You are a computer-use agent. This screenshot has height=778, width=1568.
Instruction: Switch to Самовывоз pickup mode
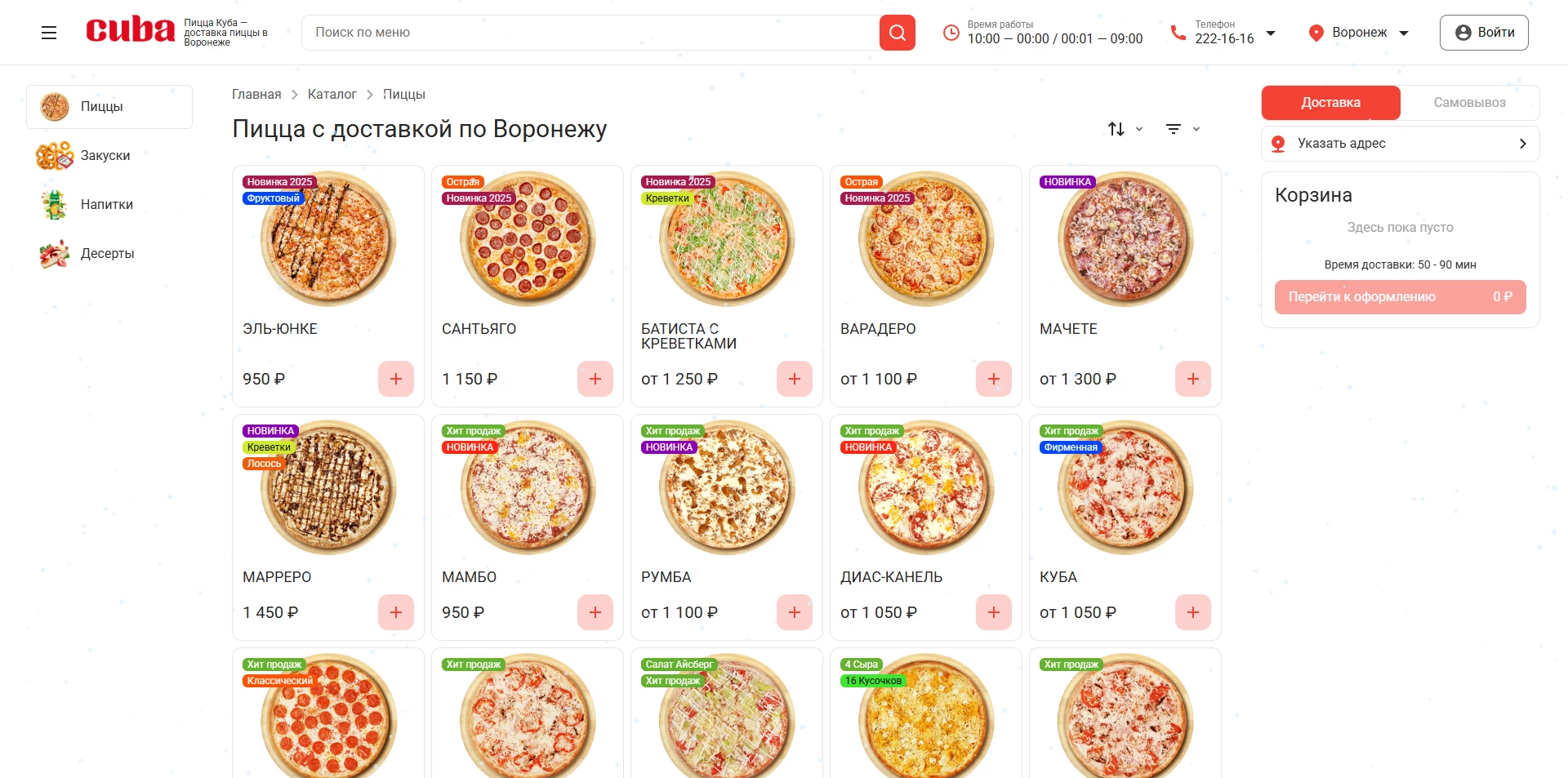pos(1469,103)
